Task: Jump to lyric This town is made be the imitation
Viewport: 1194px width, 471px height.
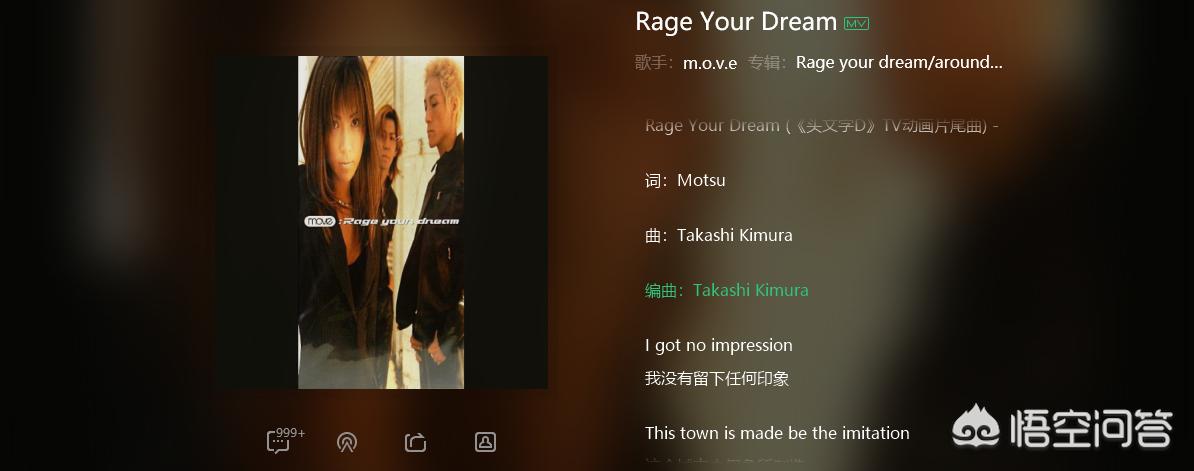Action: (777, 433)
